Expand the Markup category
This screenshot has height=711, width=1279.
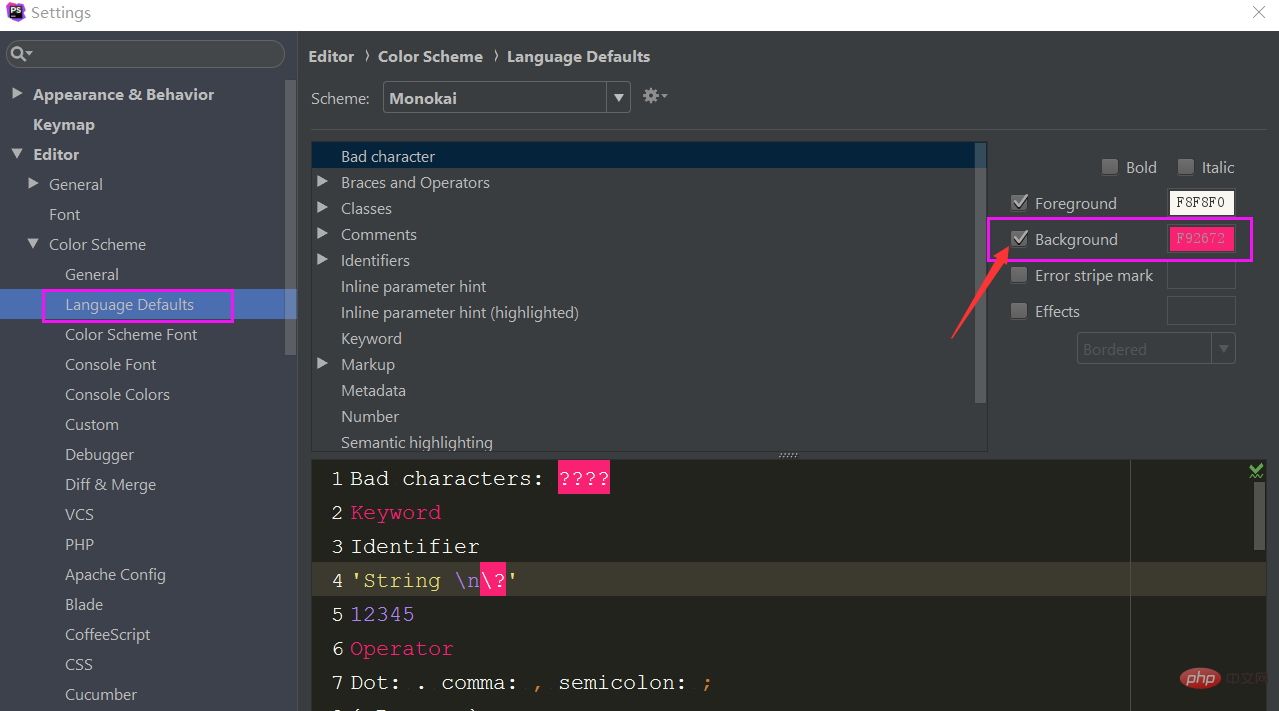click(323, 364)
